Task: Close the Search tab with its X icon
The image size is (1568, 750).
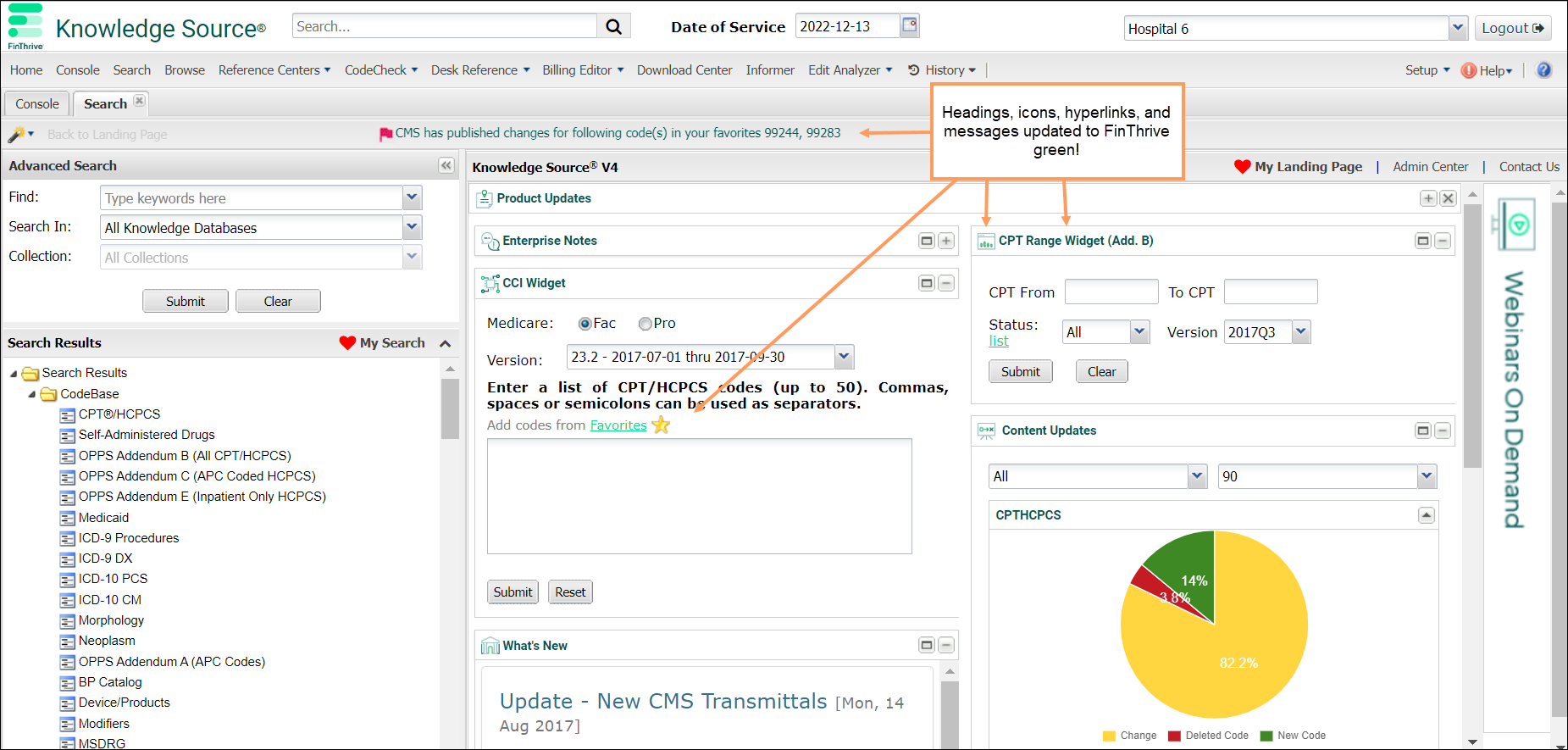Action: (140, 102)
